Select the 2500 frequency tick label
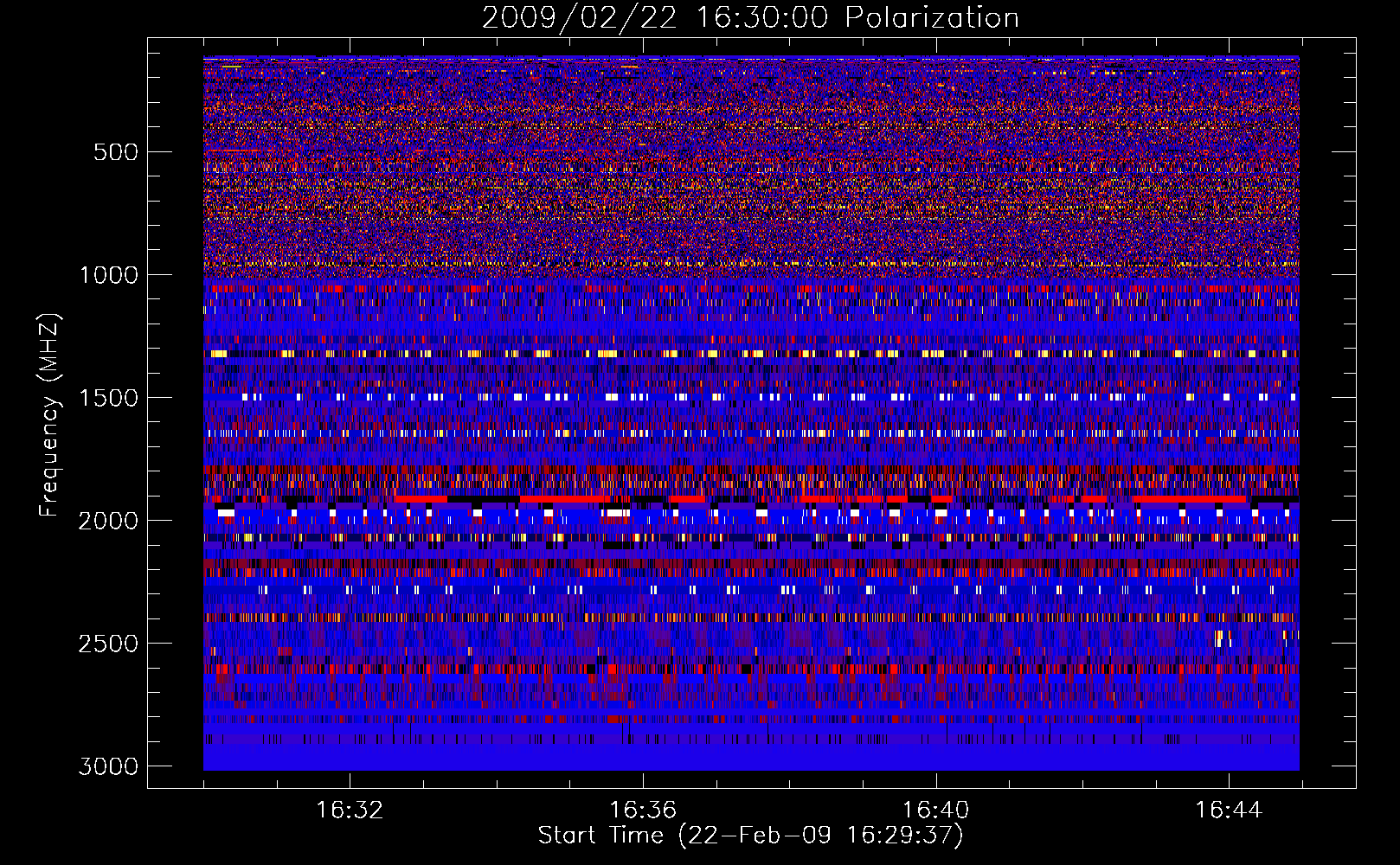 coord(108,644)
